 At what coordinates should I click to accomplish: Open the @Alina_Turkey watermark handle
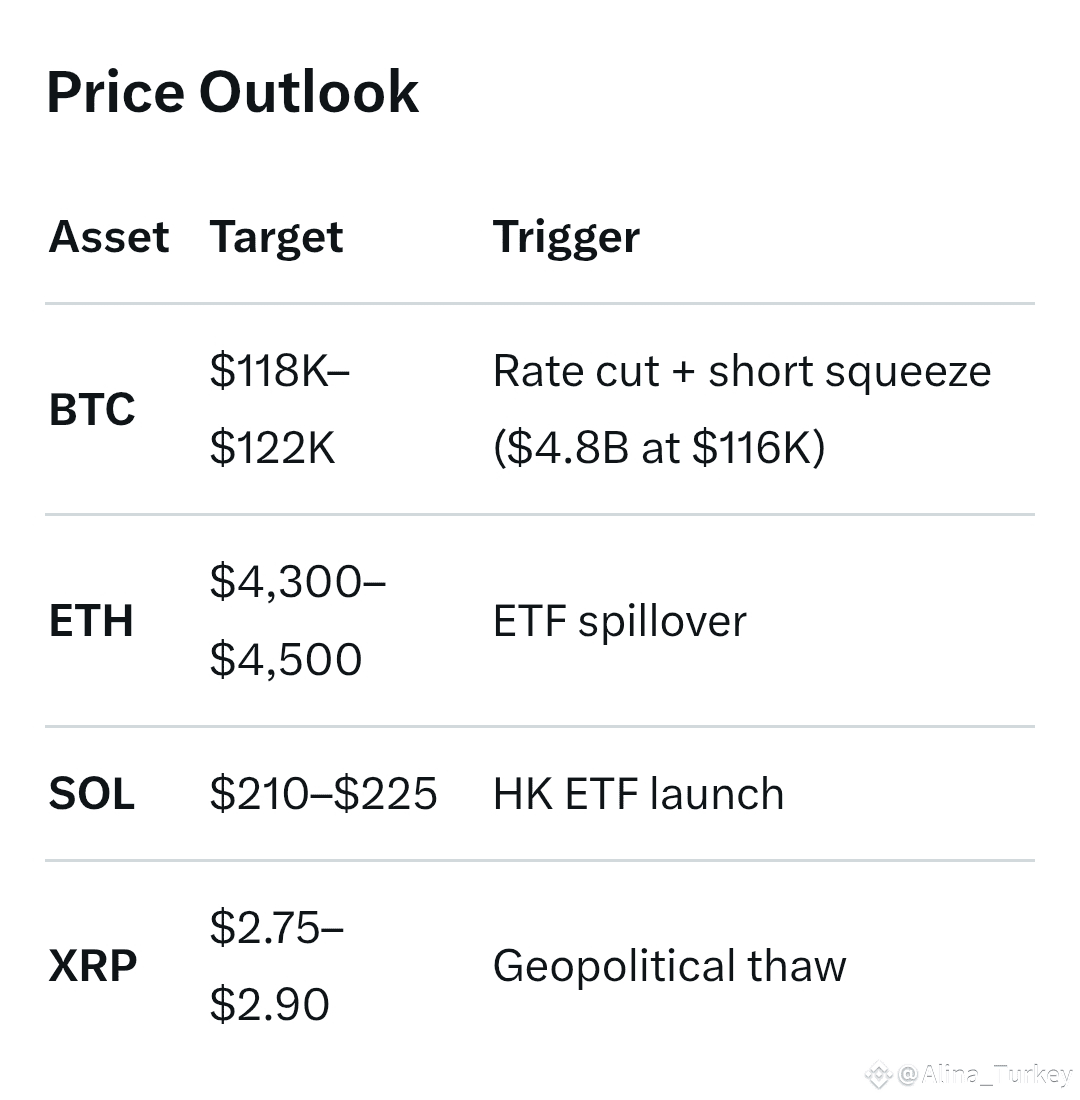coord(984,1074)
